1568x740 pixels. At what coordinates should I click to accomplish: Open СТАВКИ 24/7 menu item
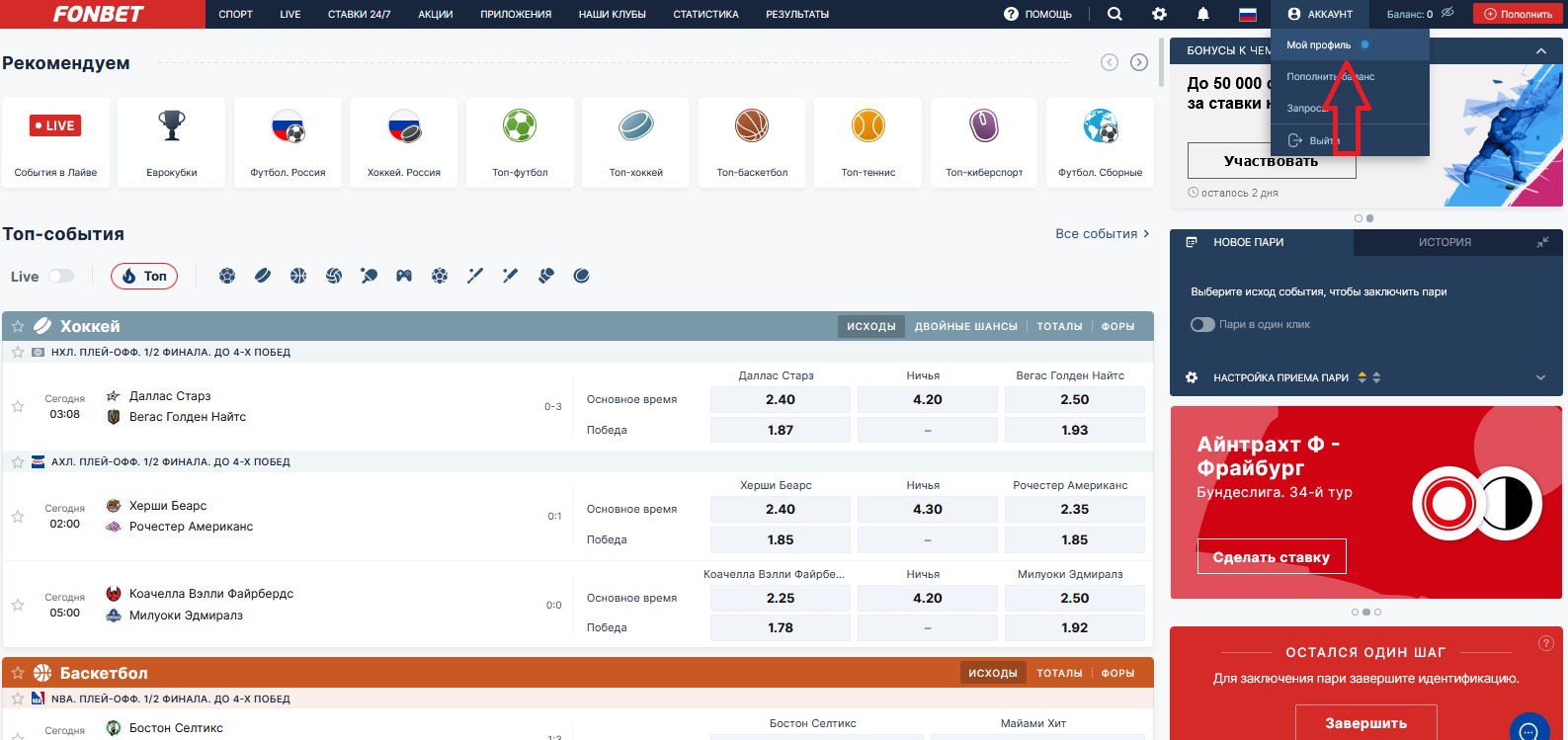(360, 14)
